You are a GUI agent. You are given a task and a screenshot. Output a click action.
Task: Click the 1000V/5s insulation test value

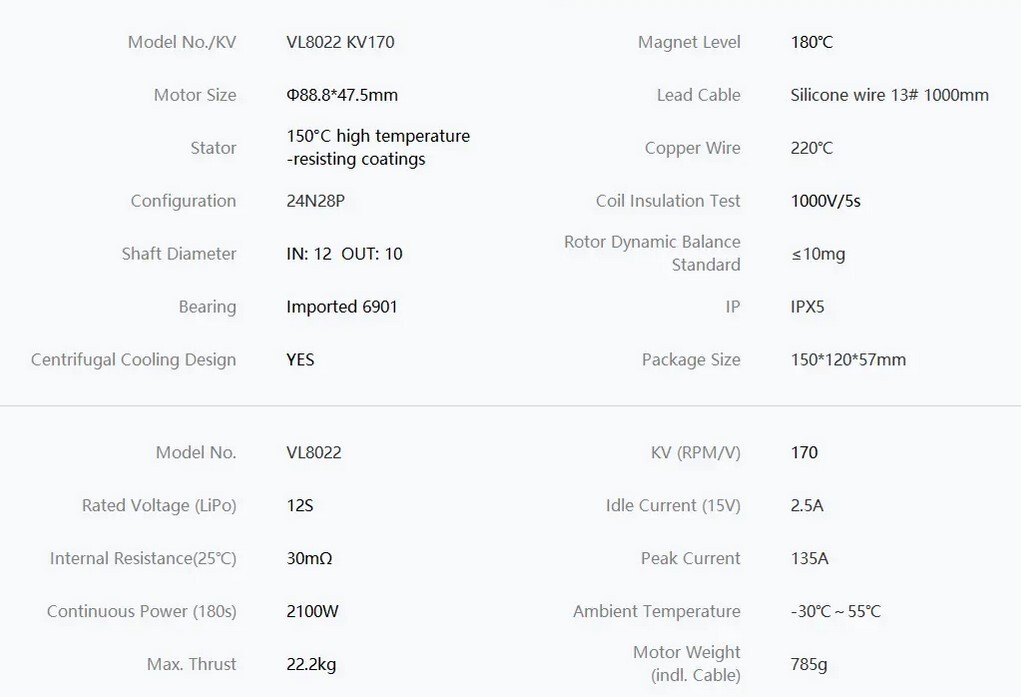point(825,201)
